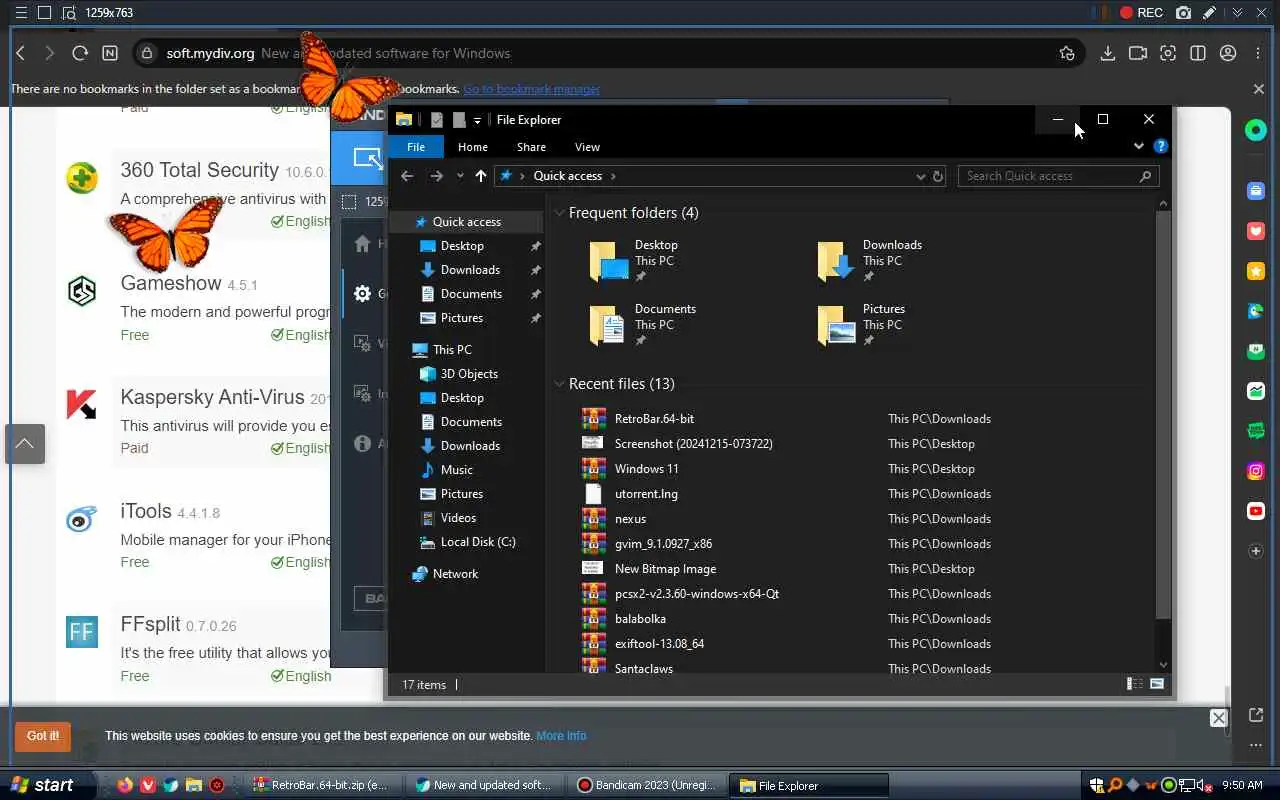
Task: Select Local Disk (C:) in tree
Action: click(466, 542)
